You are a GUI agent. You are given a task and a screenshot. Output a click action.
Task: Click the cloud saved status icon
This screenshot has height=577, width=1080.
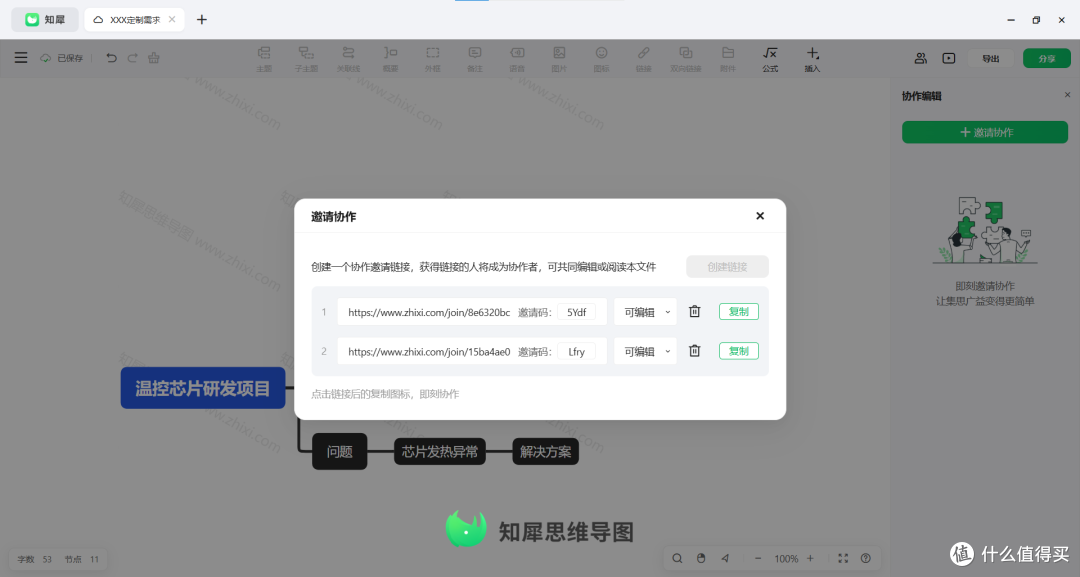pos(45,58)
